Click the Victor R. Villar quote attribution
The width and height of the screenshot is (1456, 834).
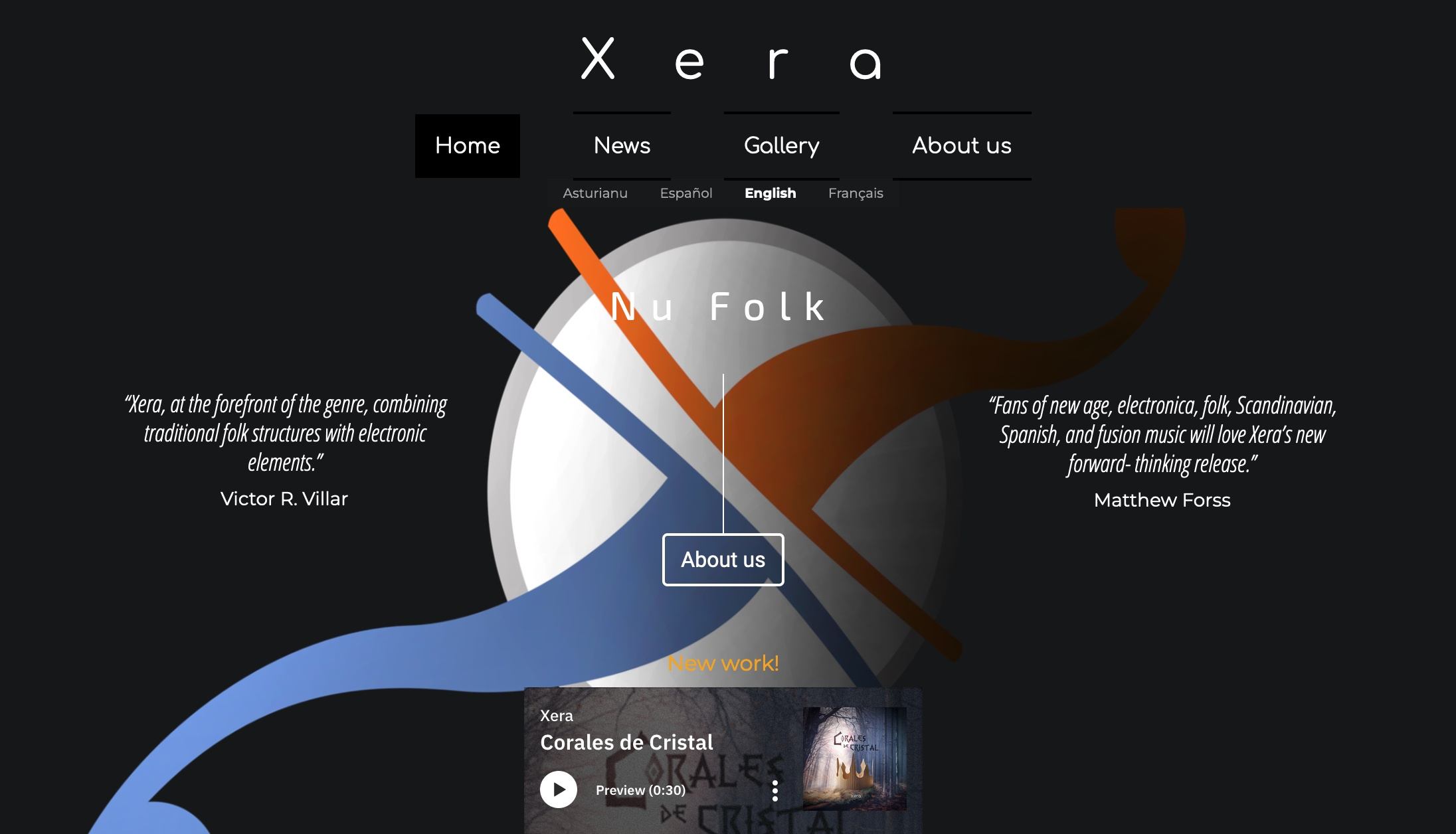coord(284,499)
